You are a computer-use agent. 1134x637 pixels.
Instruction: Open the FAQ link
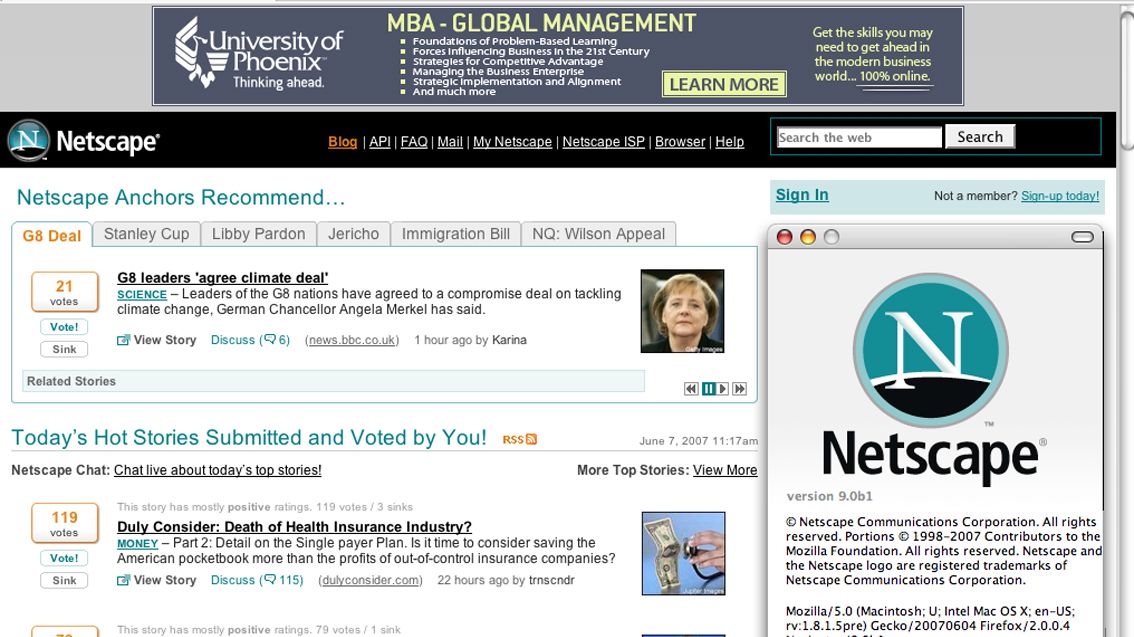coord(414,142)
